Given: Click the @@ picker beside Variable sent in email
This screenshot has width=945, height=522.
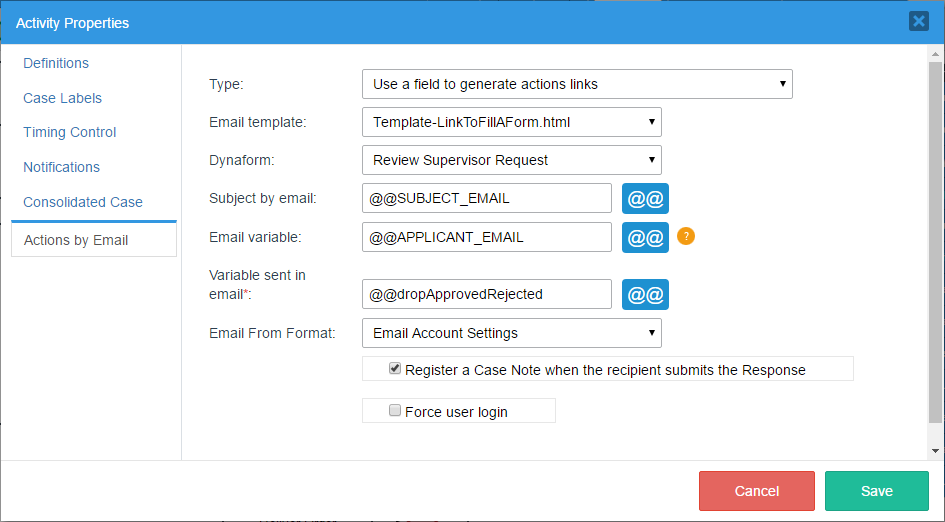Looking at the screenshot, I should click(645, 294).
